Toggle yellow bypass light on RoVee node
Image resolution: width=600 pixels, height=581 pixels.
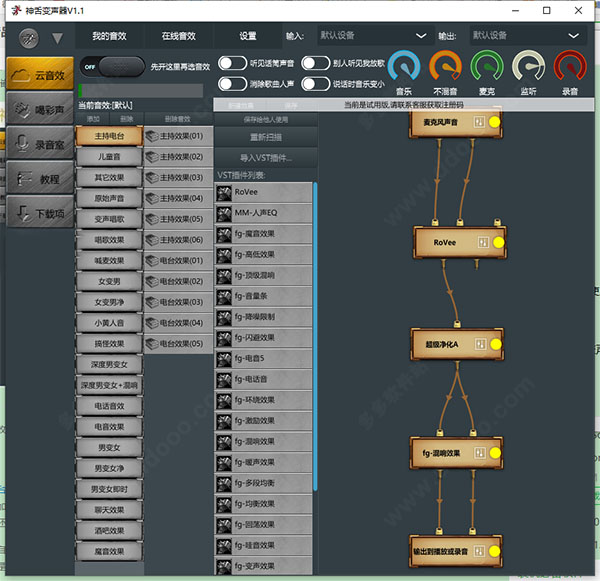click(498, 242)
